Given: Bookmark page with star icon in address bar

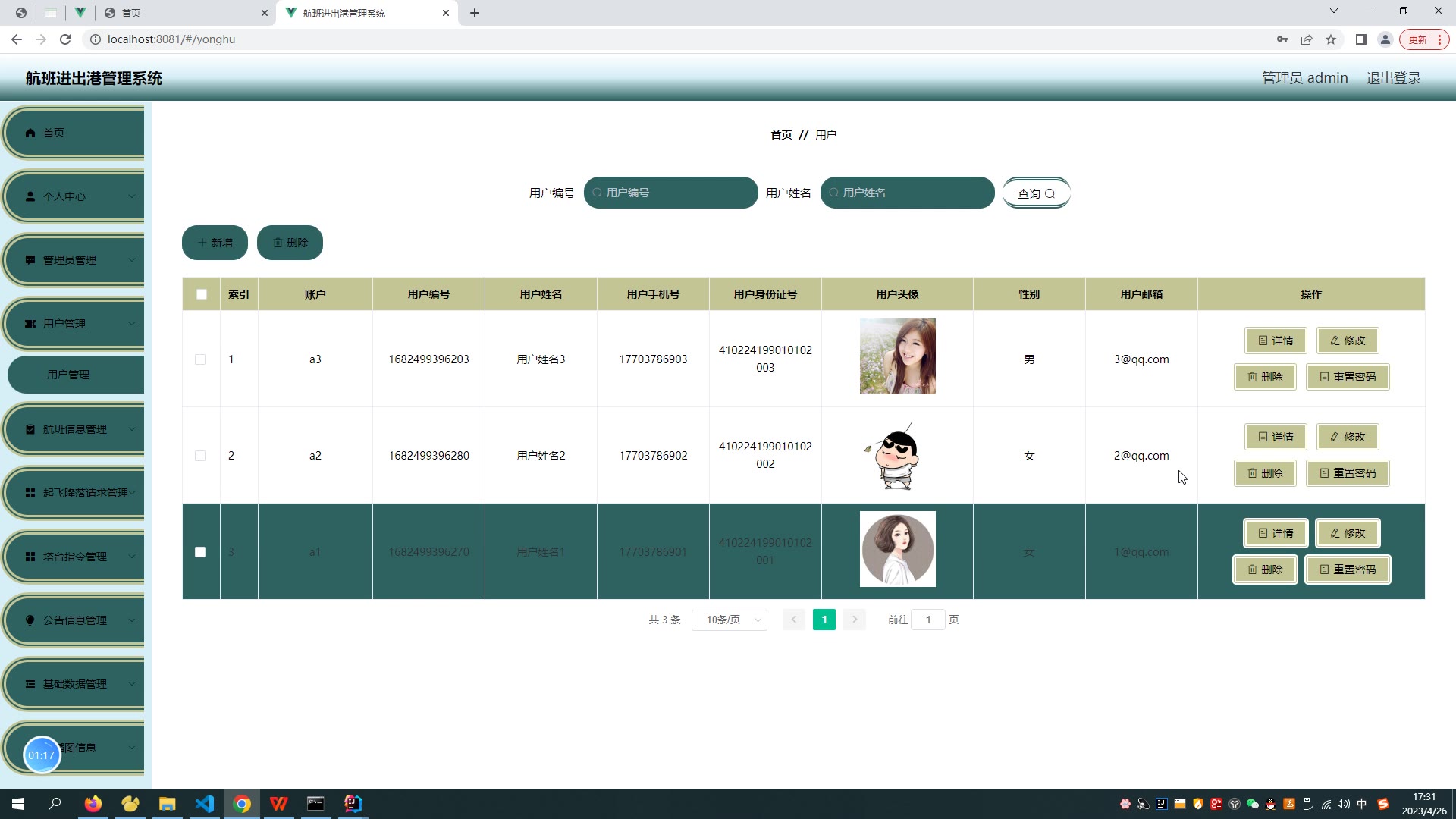Looking at the screenshot, I should tap(1331, 39).
